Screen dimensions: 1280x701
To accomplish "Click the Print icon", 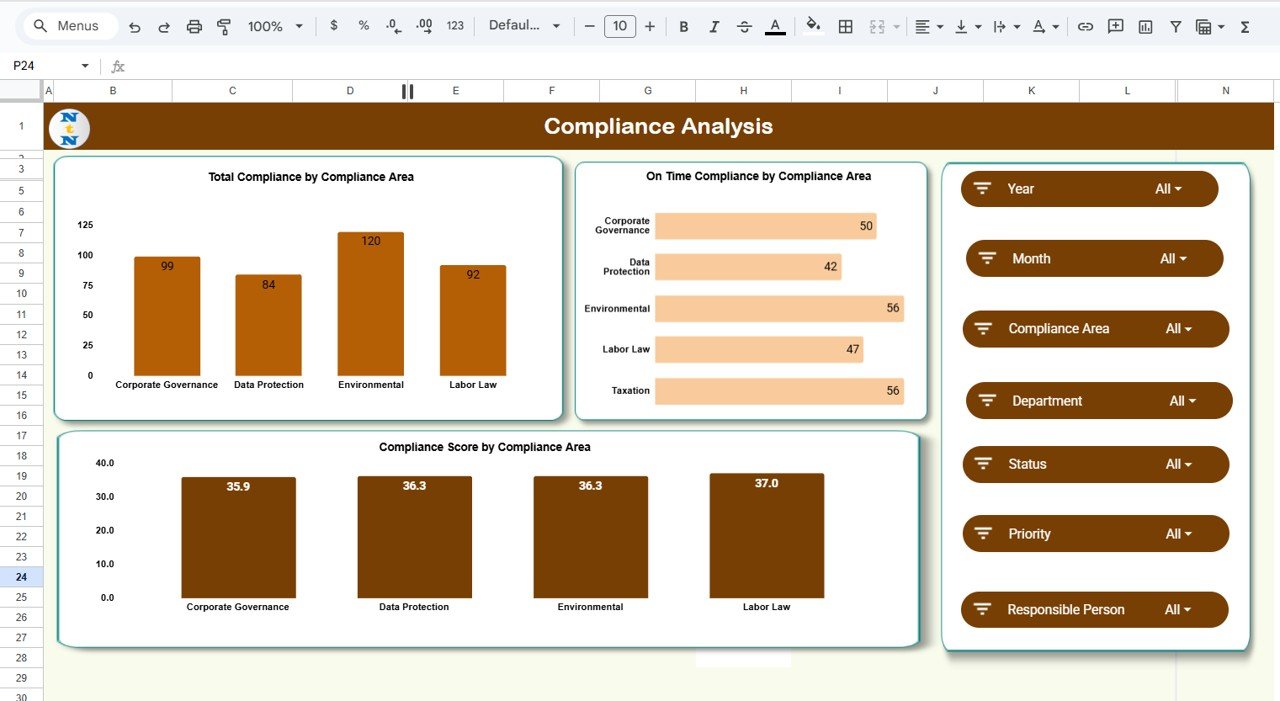I will 194,26.
